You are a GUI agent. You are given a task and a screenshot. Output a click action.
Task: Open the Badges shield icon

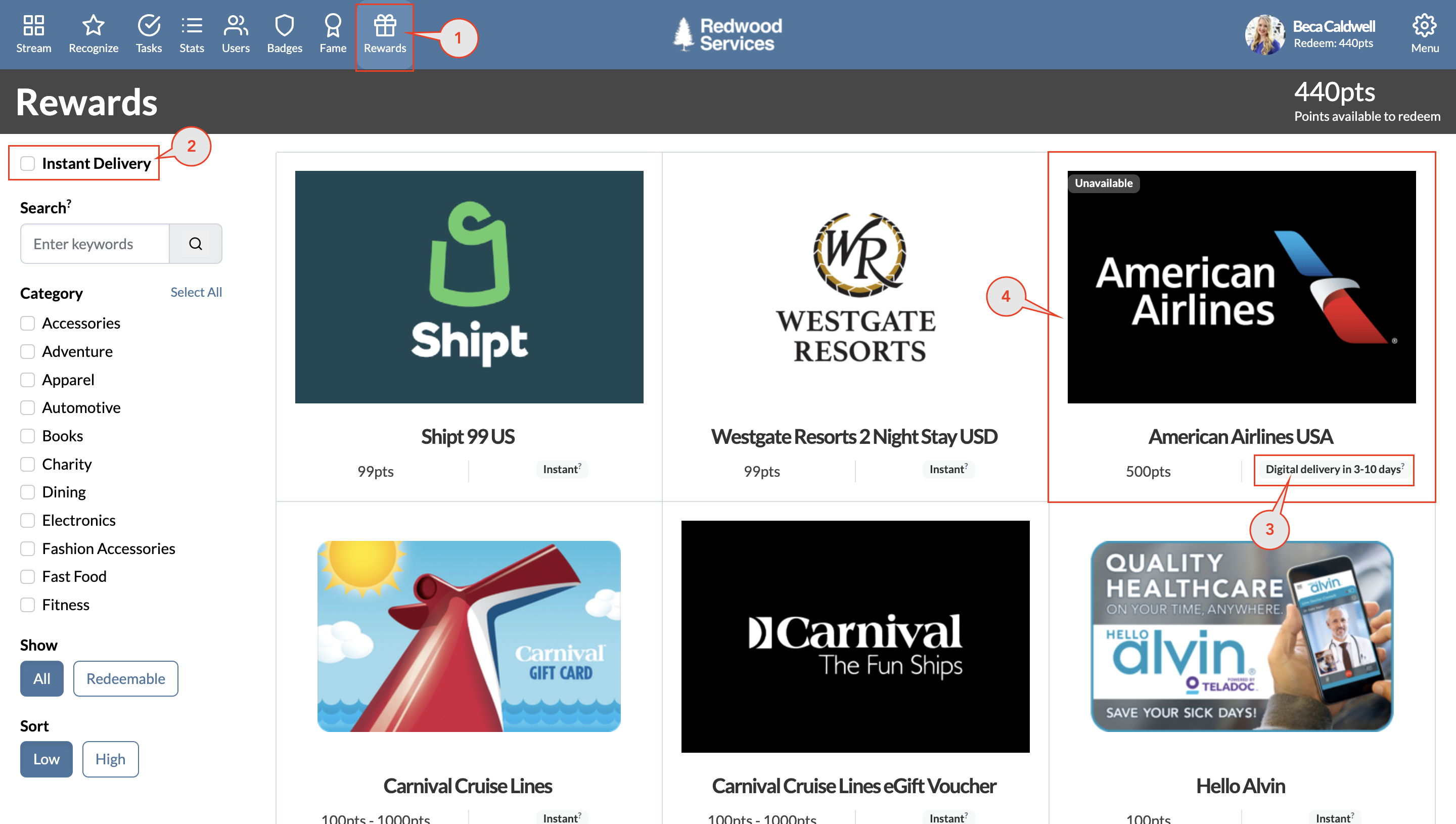(x=284, y=25)
